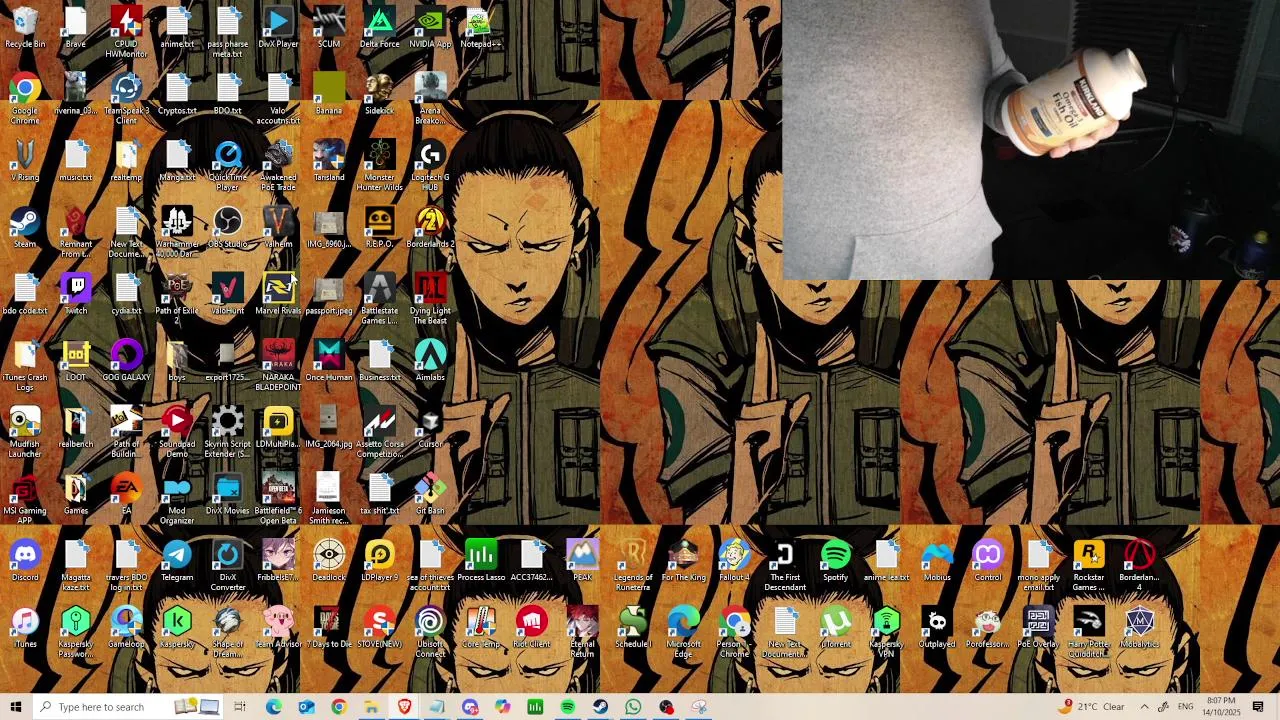Launch the TeamSpeak 3 Client shortcut

(126, 99)
